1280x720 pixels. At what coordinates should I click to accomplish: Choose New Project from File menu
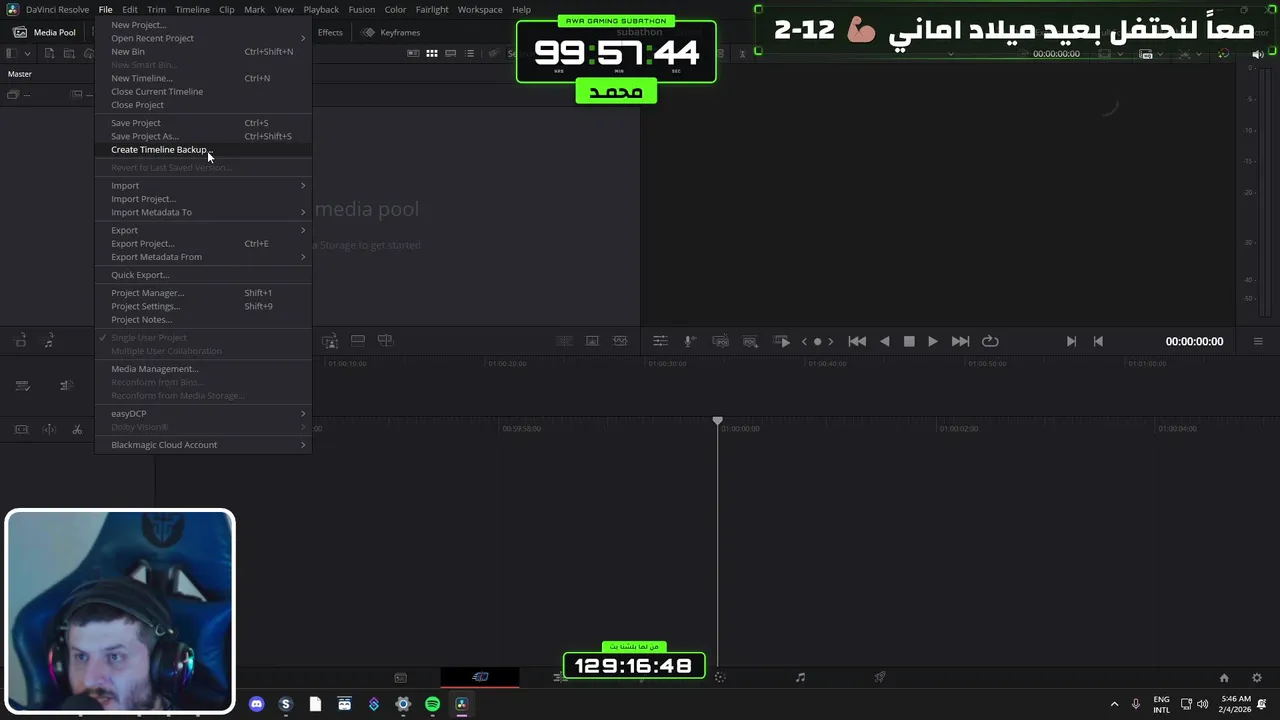[x=139, y=25]
